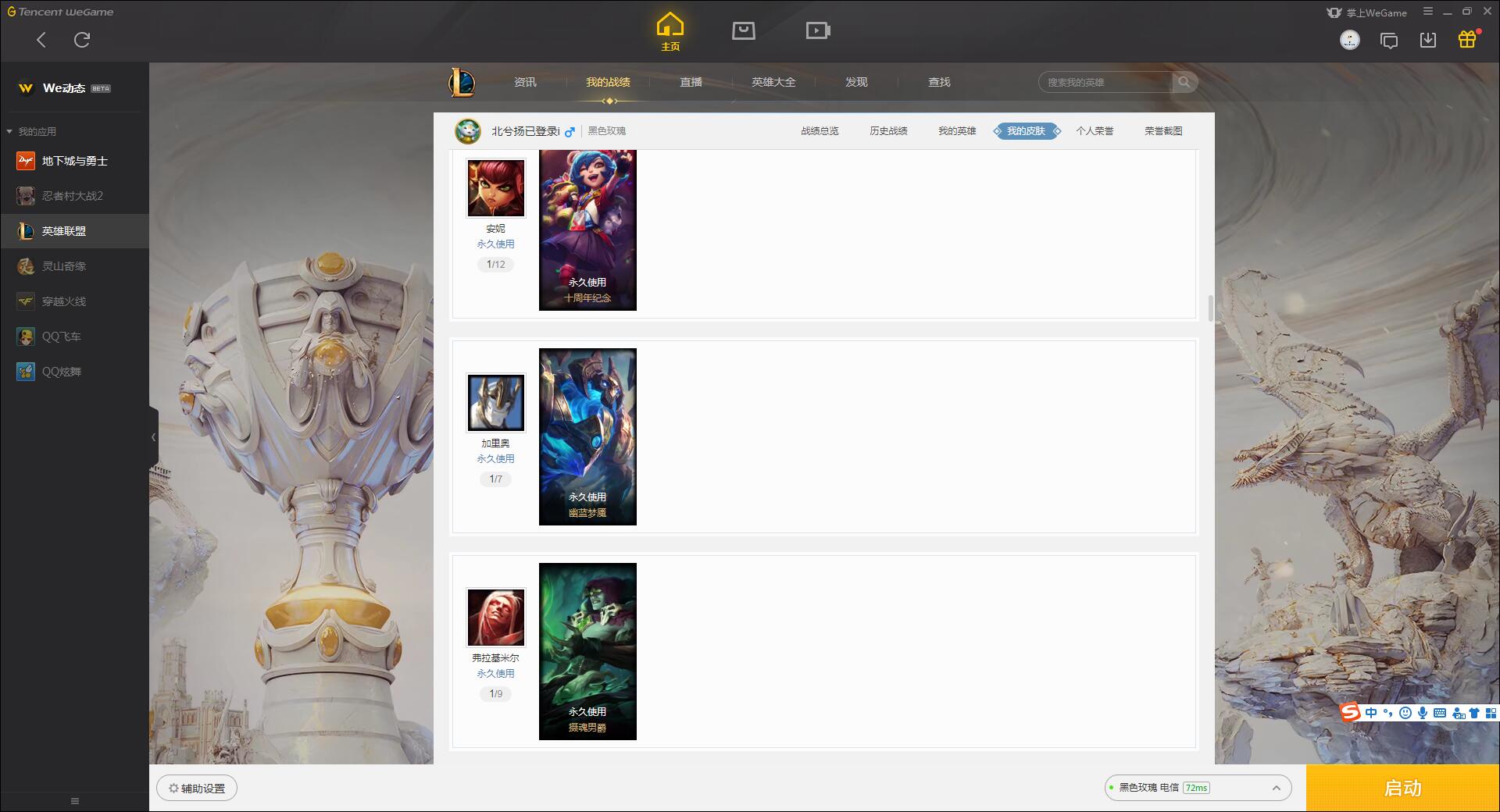Open the hamburger main menu icon
Image resolution: width=1500 pixels, height=812 pixels.
tap(1428, 12)
